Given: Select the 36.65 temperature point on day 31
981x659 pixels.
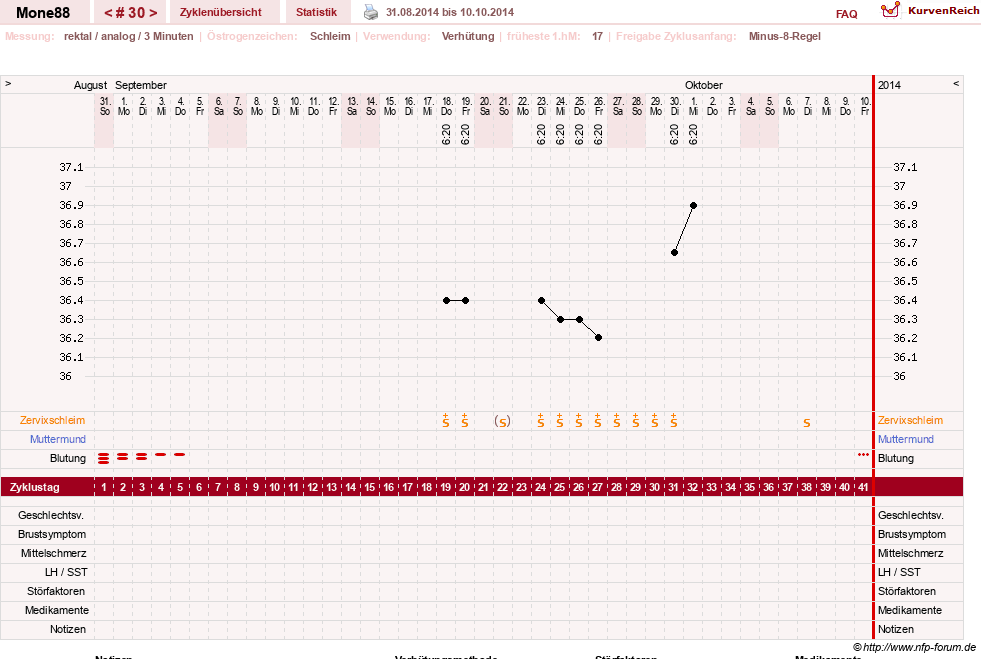Looking at the screenshot, I should coord(674,253).
